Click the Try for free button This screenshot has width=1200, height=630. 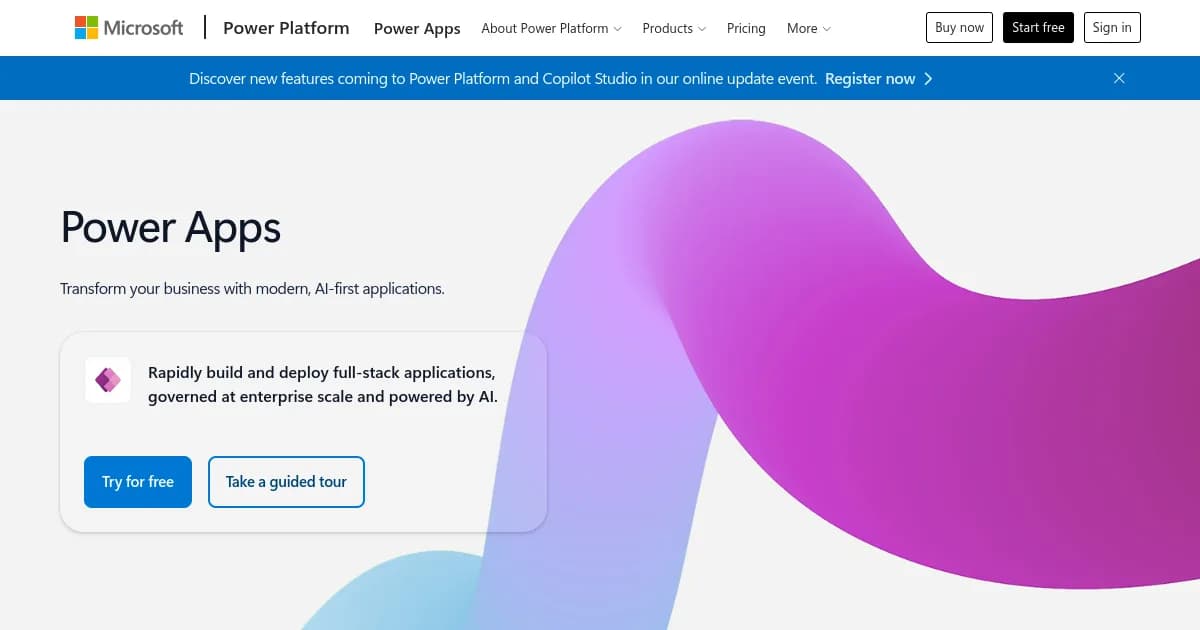tap(138, 482)
